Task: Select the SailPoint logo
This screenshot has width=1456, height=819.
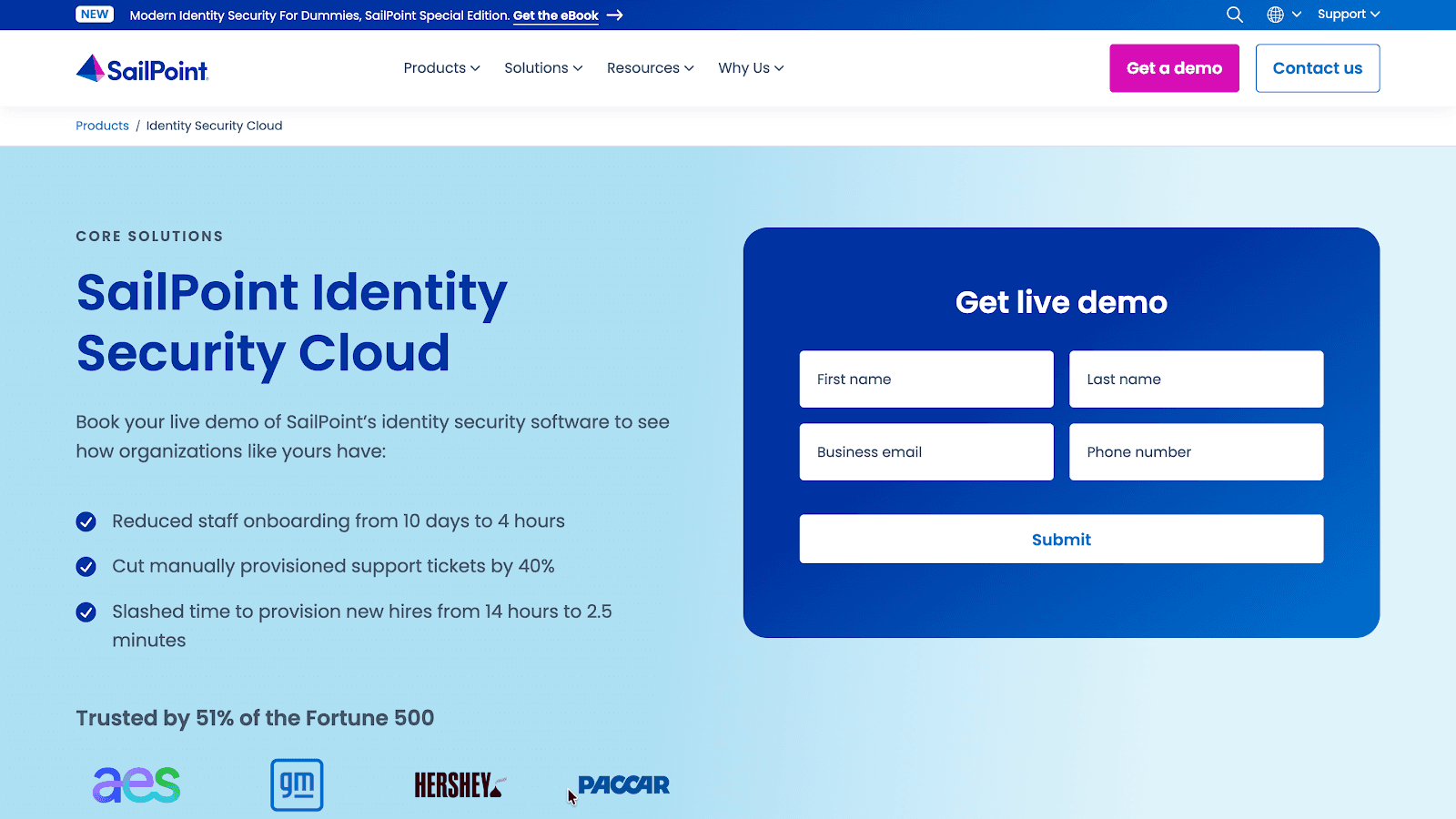Action: tap(141, 67)
